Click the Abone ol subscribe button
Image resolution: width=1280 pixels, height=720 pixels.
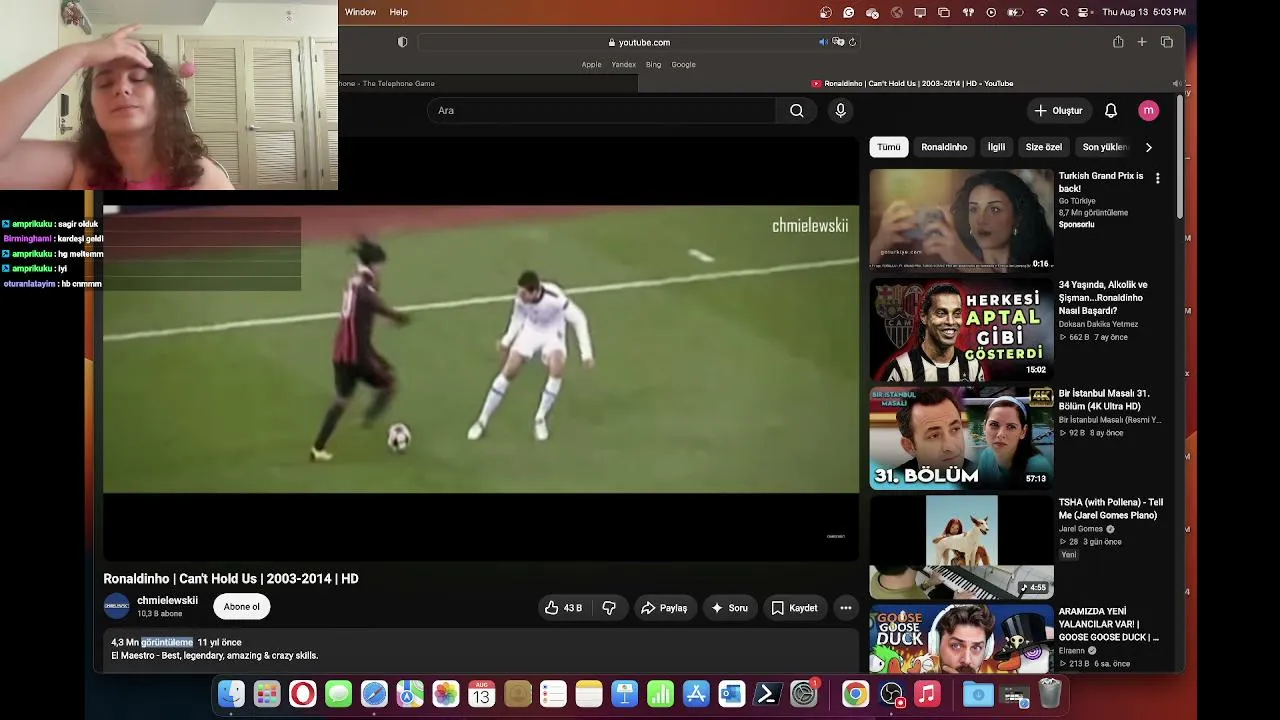click(242, 607)
